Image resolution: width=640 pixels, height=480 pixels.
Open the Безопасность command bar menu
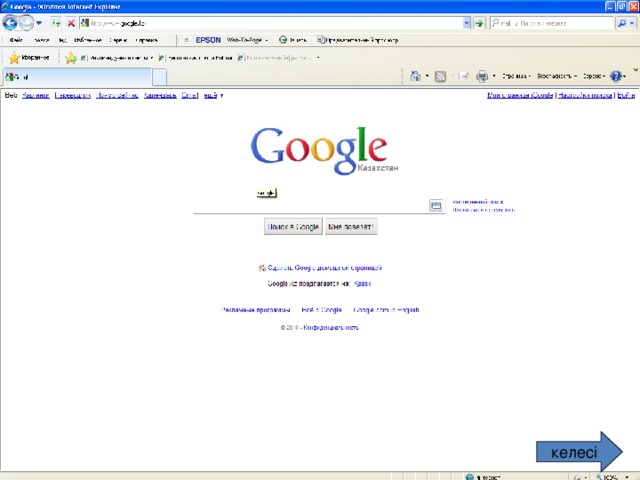557,76
